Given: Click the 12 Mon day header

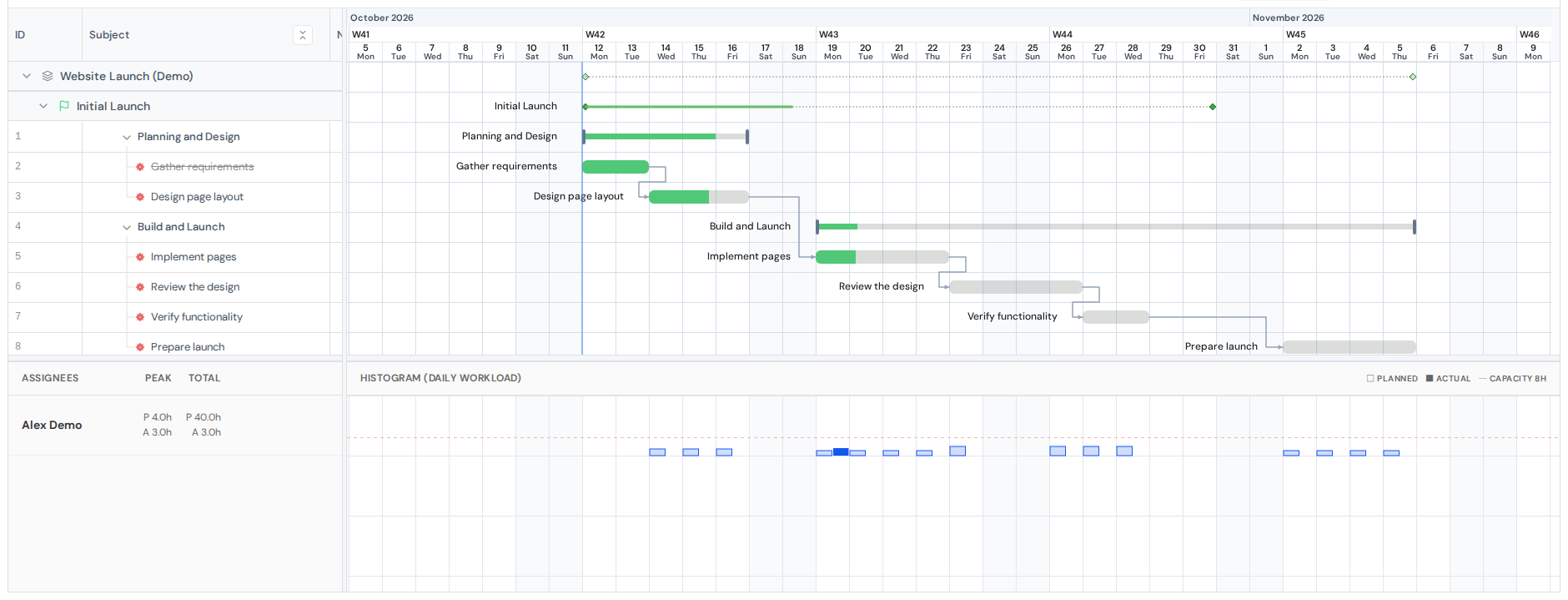Looking at the screenshot, I should [599, 52].
